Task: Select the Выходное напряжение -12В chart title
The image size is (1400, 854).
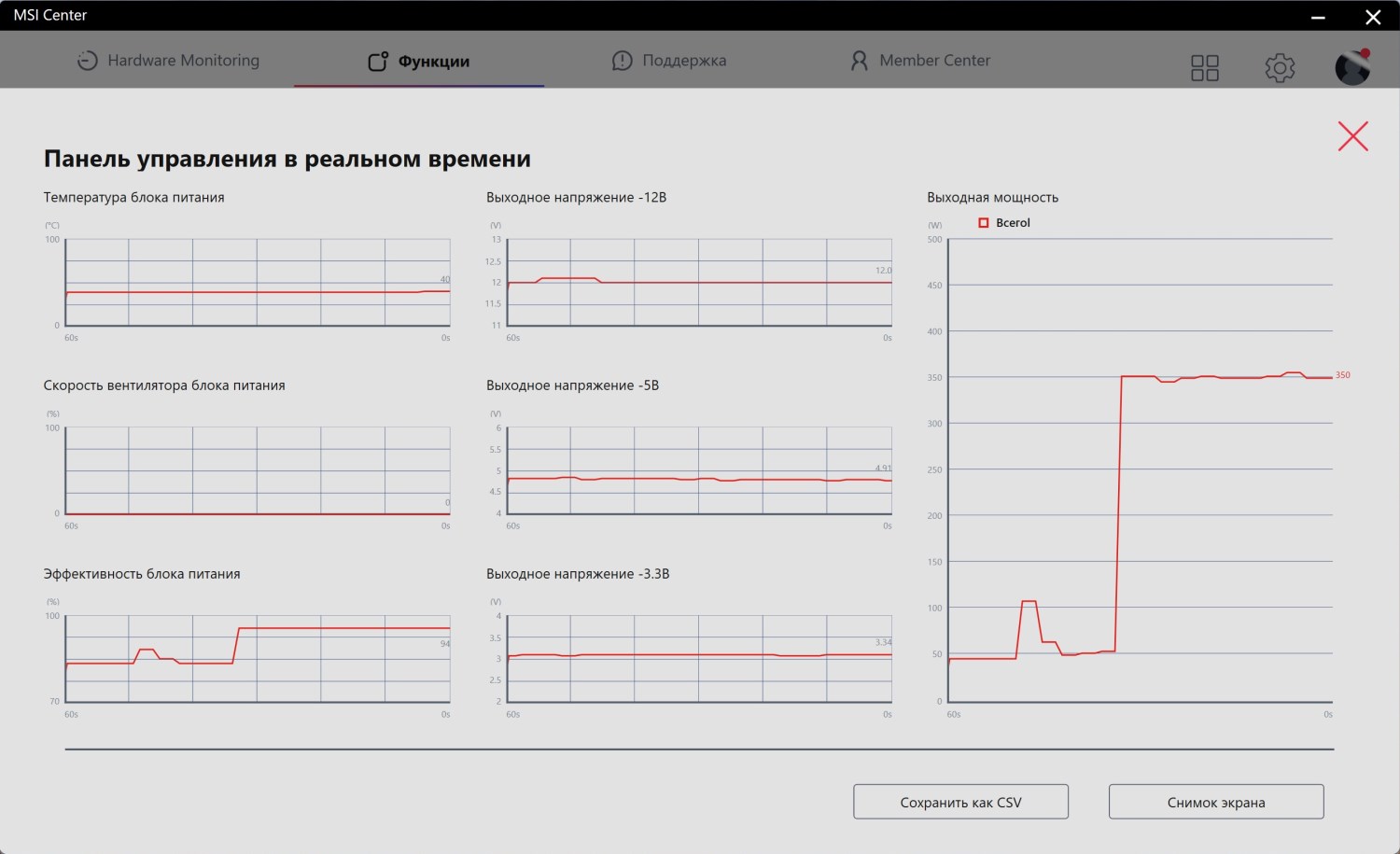Action: (x=576, y=197)
